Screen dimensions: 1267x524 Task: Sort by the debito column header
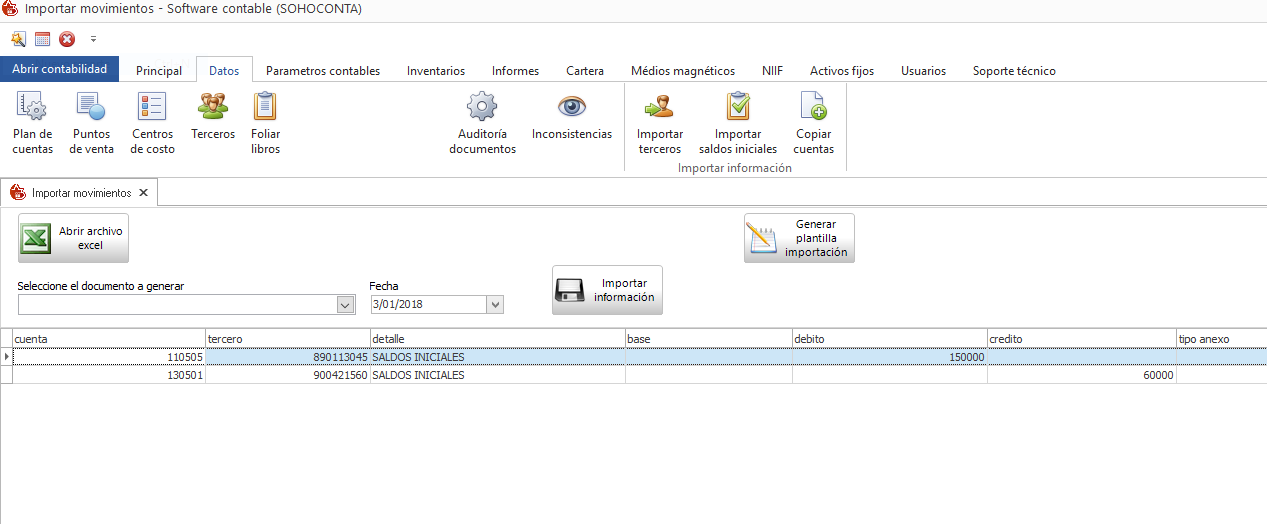[889, 339]
